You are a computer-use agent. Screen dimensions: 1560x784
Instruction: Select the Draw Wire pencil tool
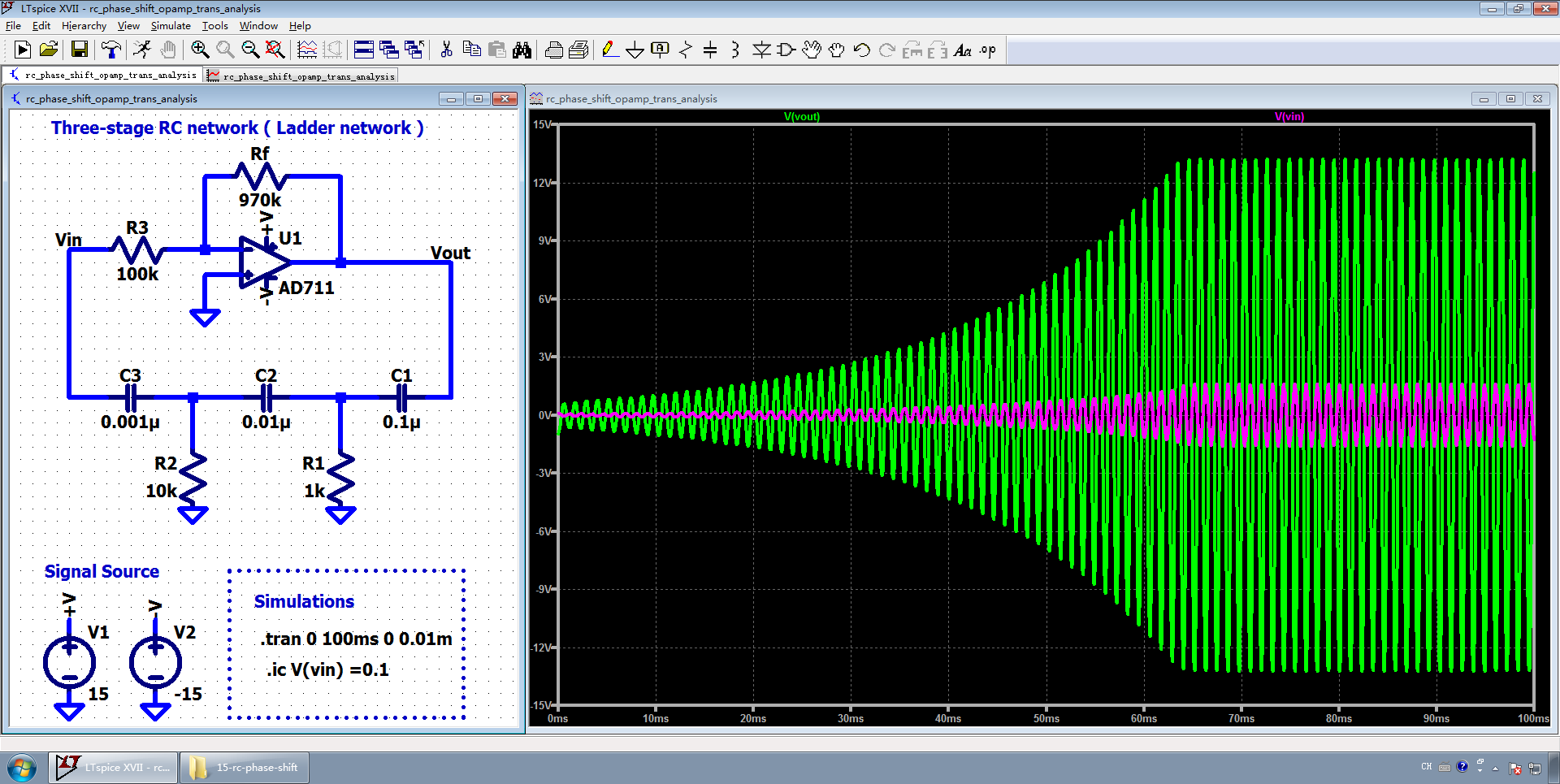[x=609, y=50]
